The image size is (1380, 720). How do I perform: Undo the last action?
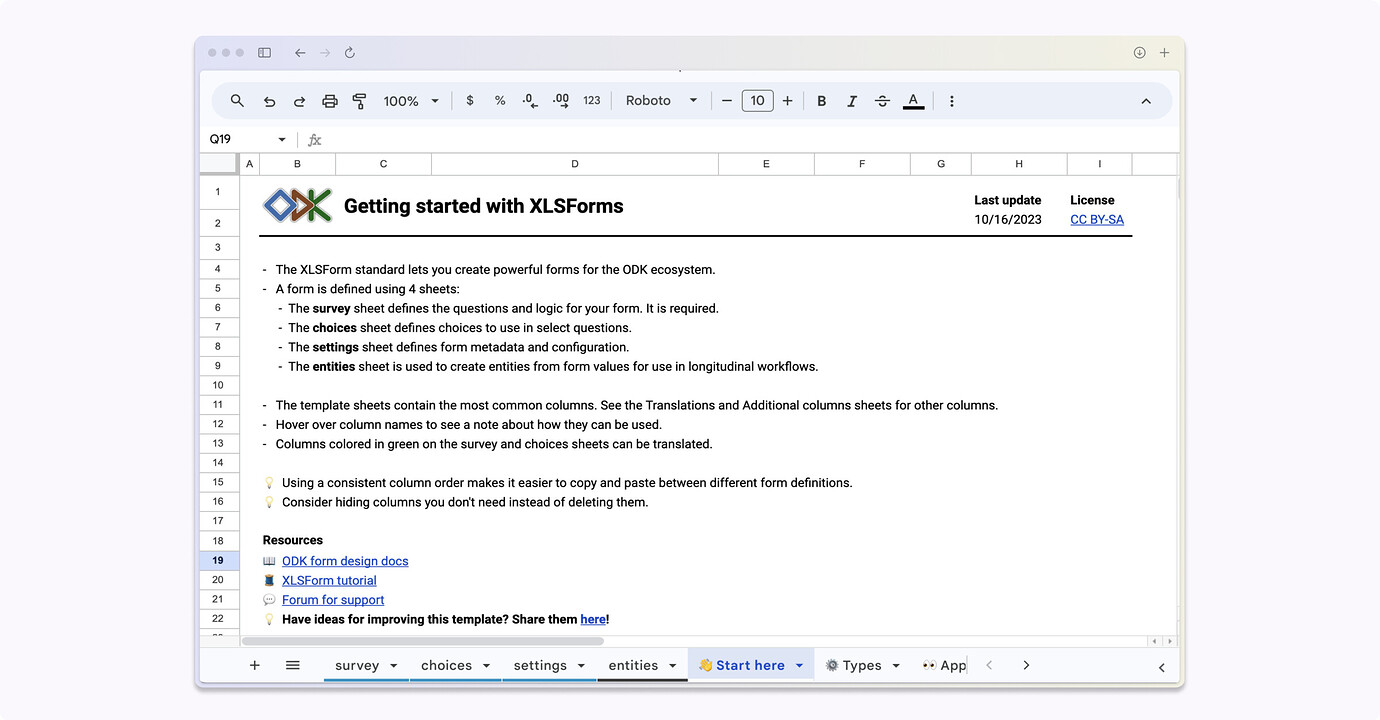tap(269, 101)
